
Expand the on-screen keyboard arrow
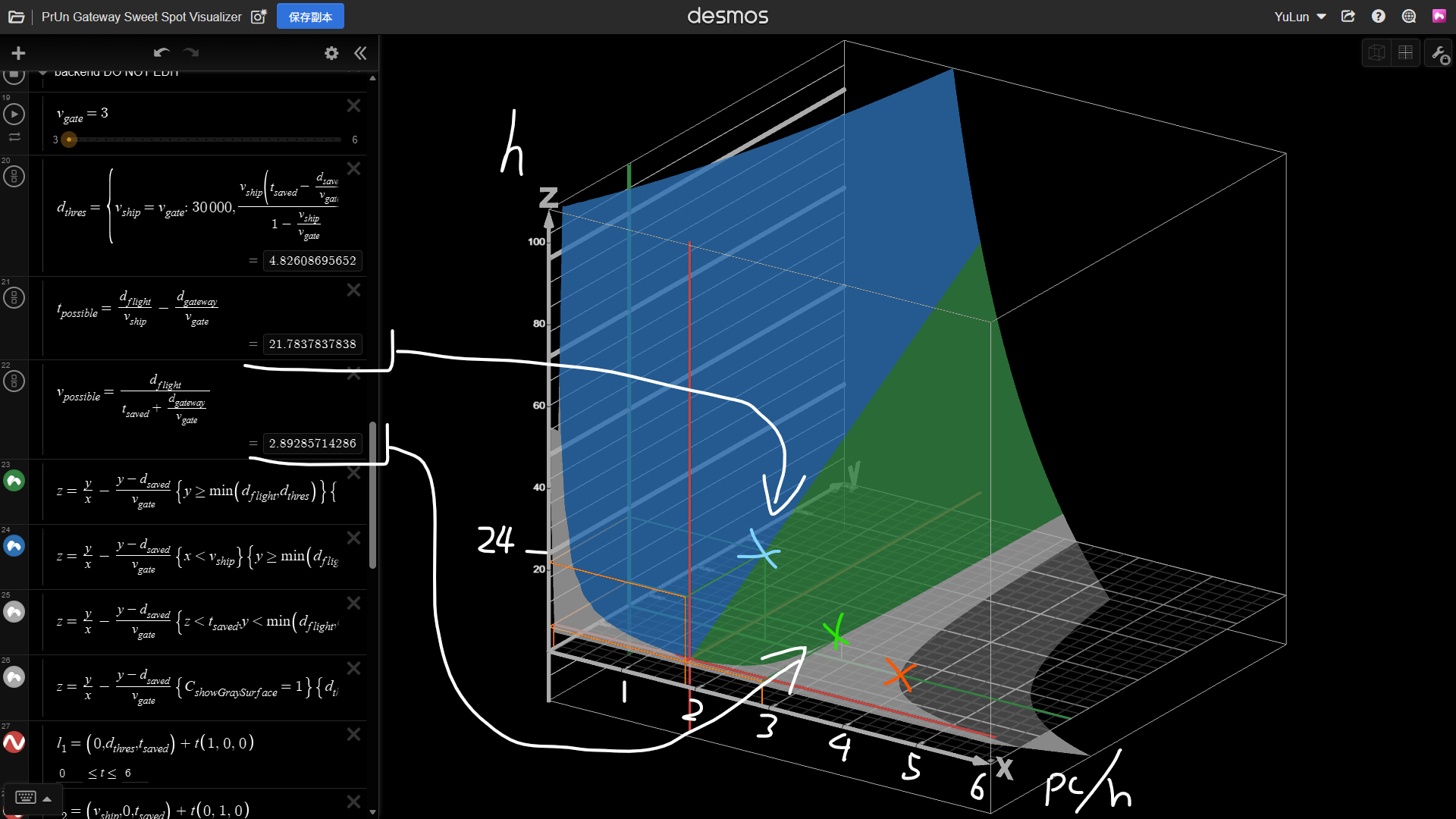click(x=47, y=799)
